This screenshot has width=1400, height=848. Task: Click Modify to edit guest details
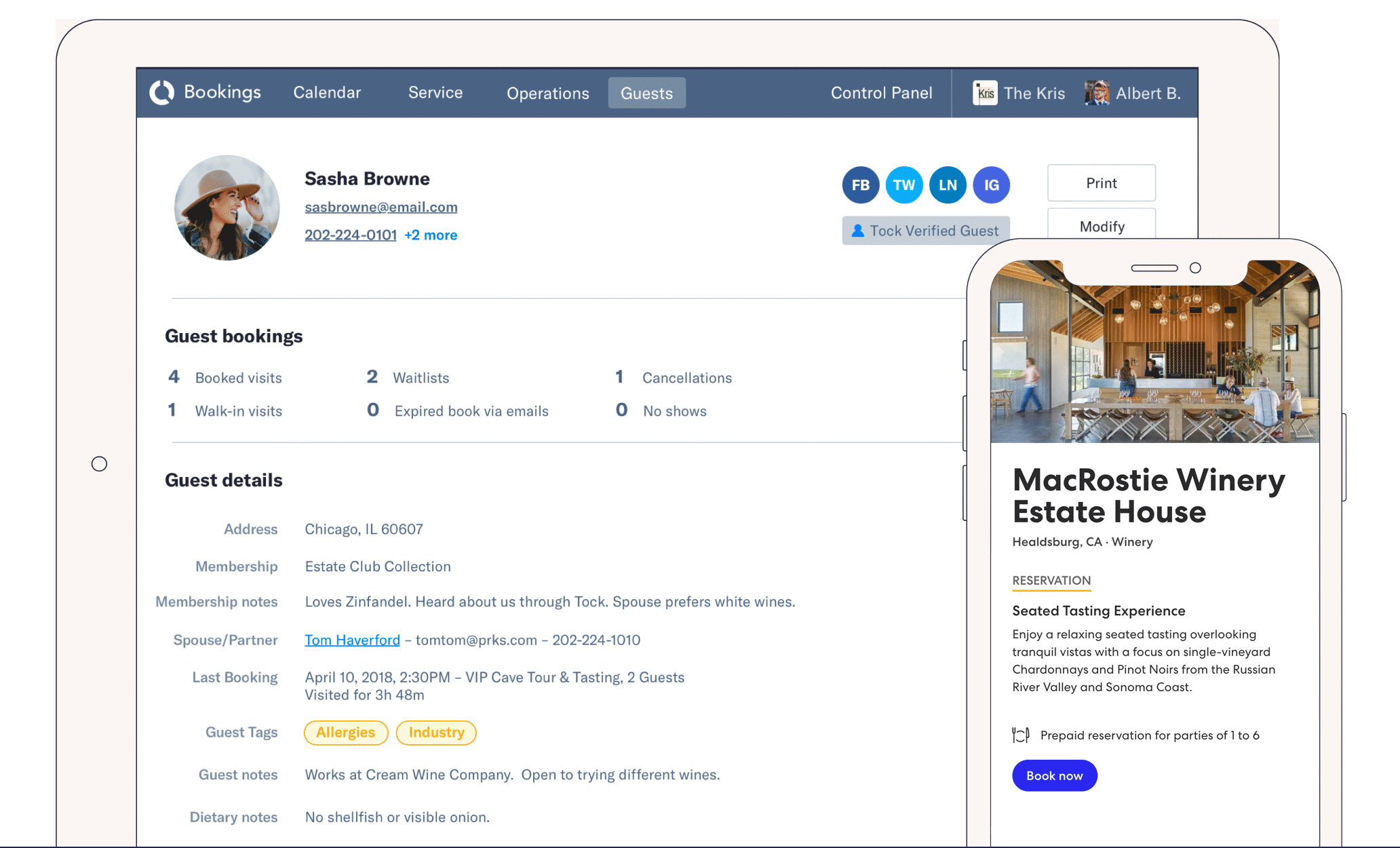(x=1101, y=226)
